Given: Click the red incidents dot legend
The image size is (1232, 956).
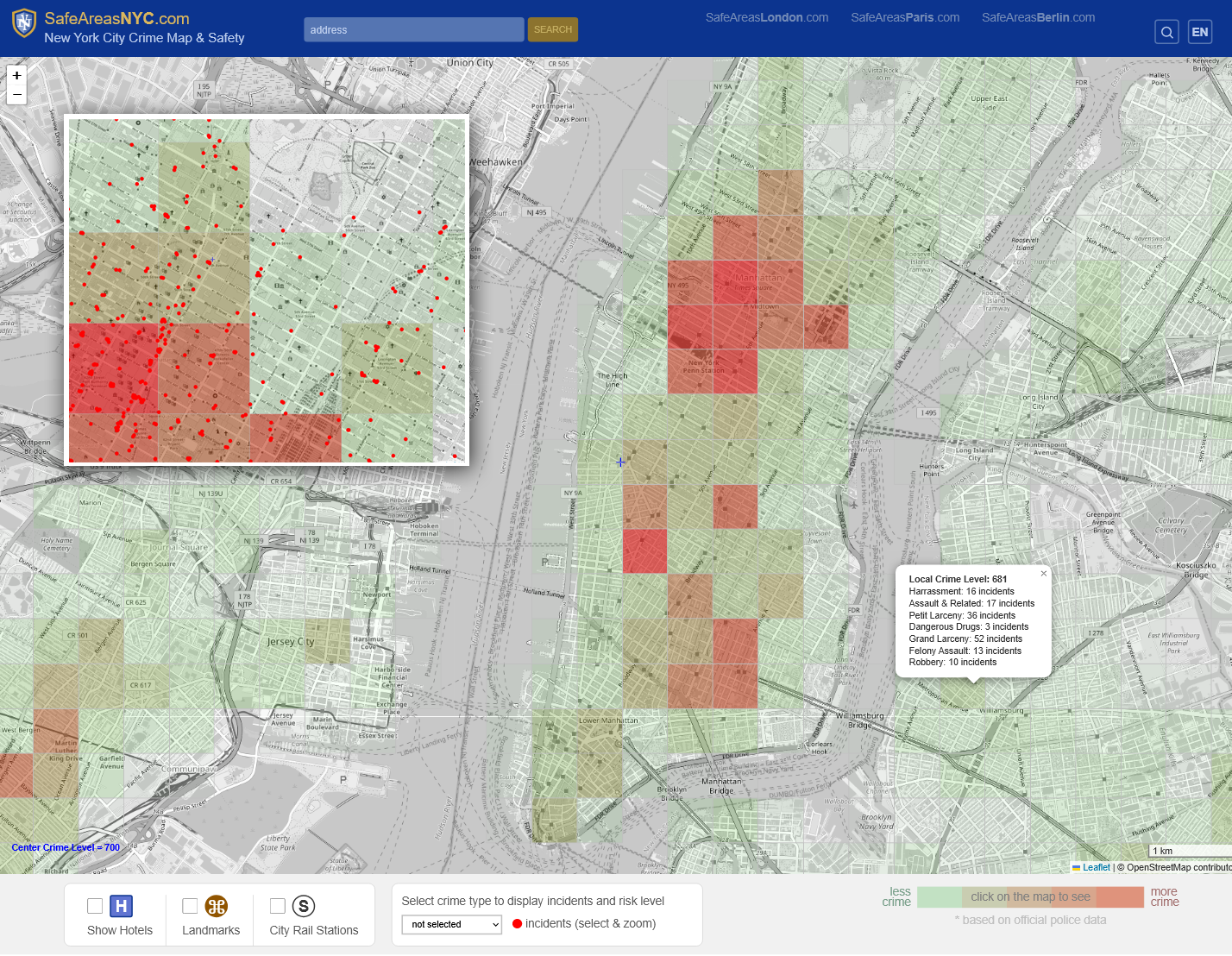Looking at the screenshot, I should pyautogui.click(x=518, y=923).
